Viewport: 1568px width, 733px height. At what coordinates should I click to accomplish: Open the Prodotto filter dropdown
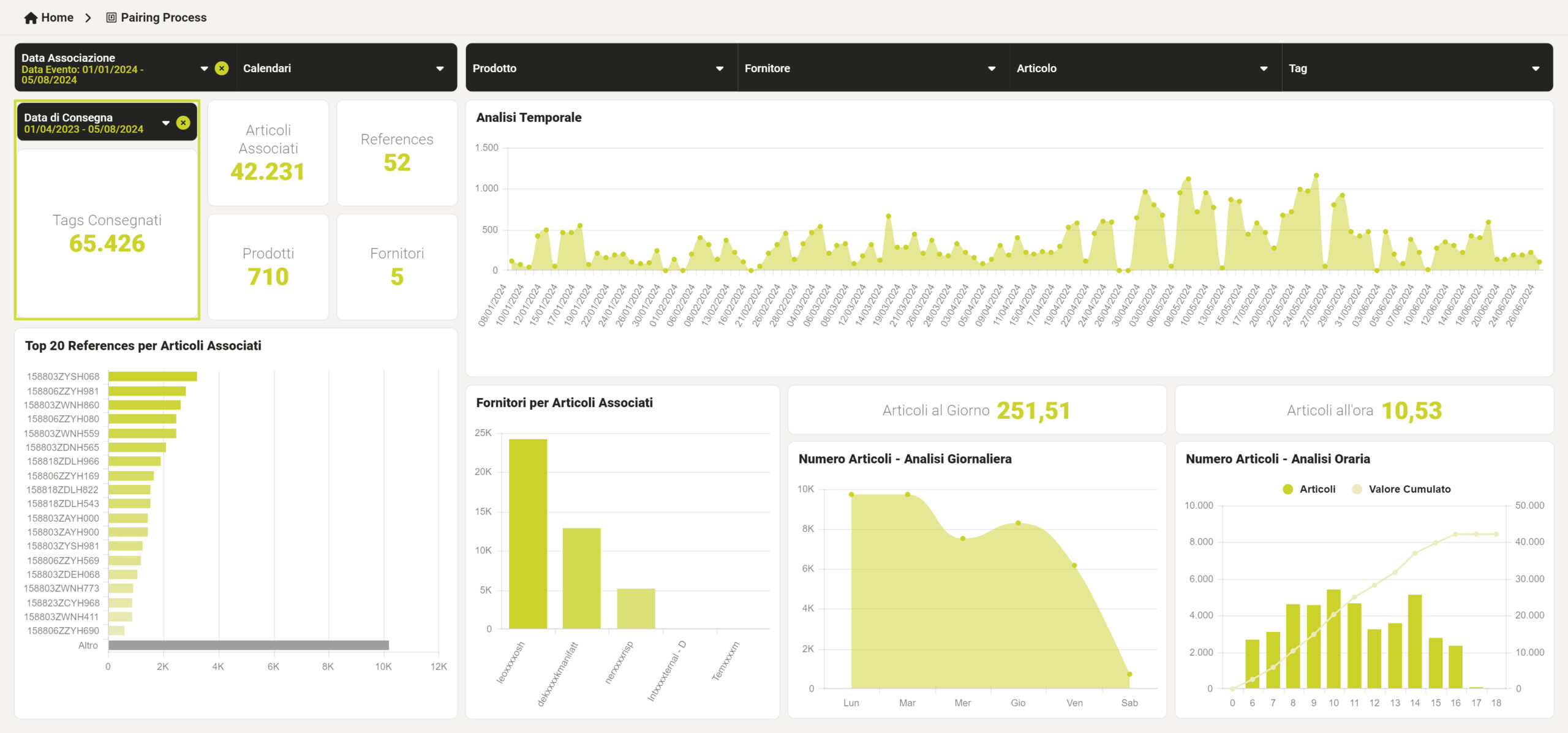720,69
